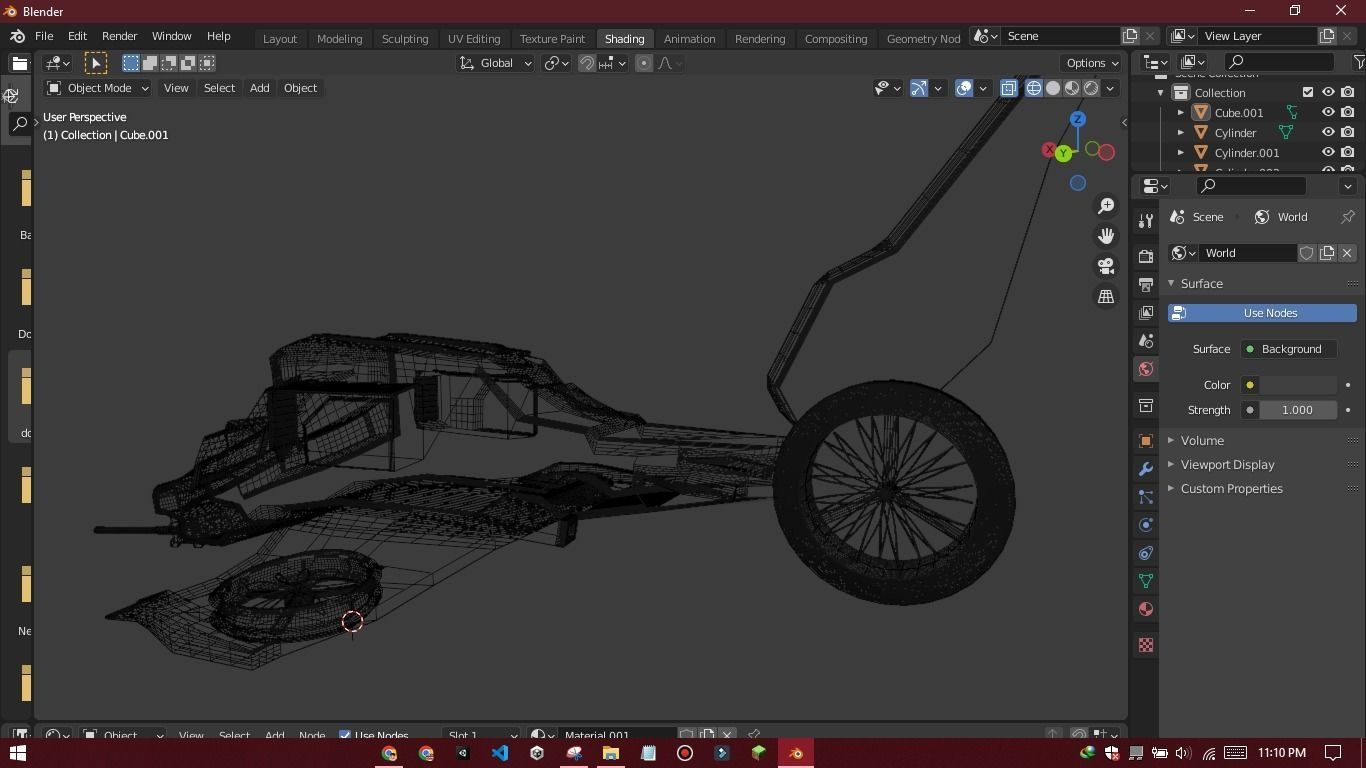The image size is (1366, 768).
Task: Select the Tweak select-box tool icon
Action: tap(96, 63)
